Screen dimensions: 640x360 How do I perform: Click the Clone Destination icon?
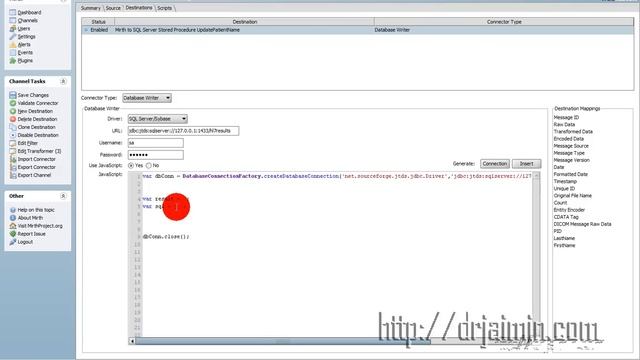[13, 127]
